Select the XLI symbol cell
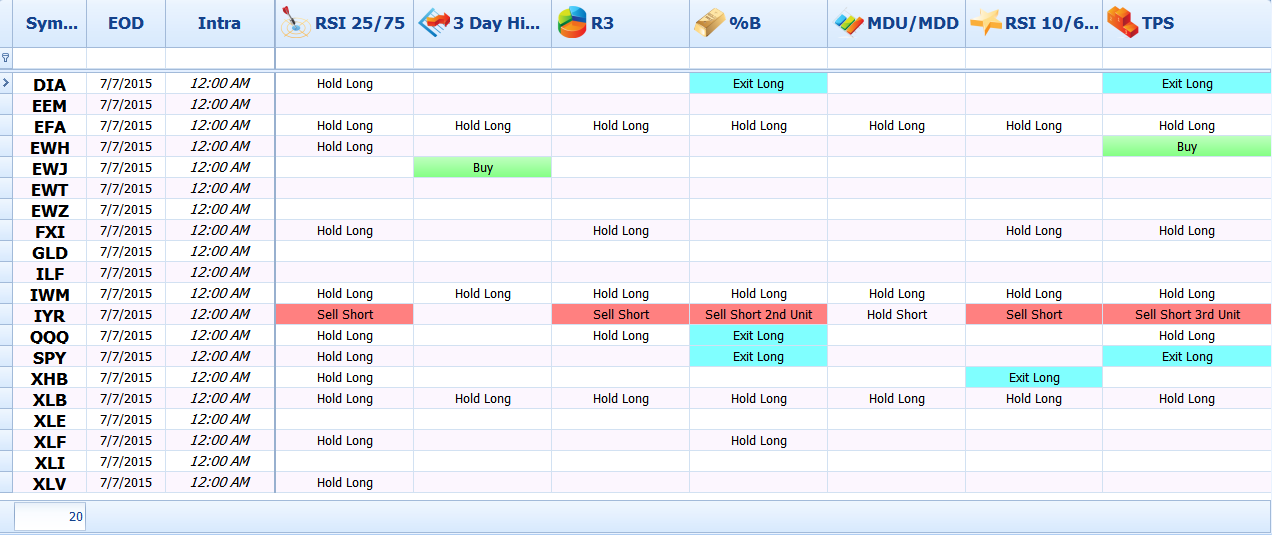 coord(50,462)
